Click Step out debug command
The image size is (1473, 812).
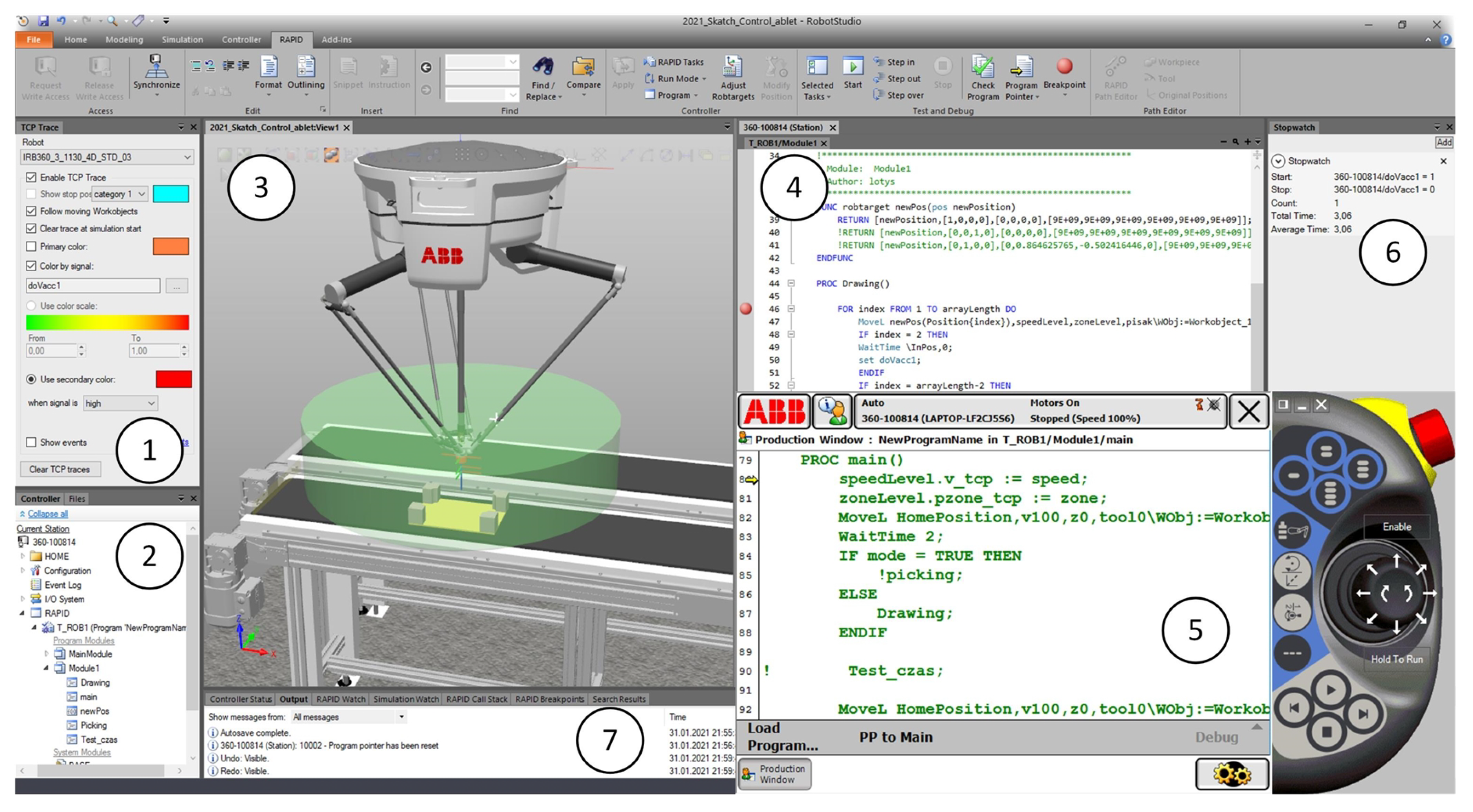[897, 78]
